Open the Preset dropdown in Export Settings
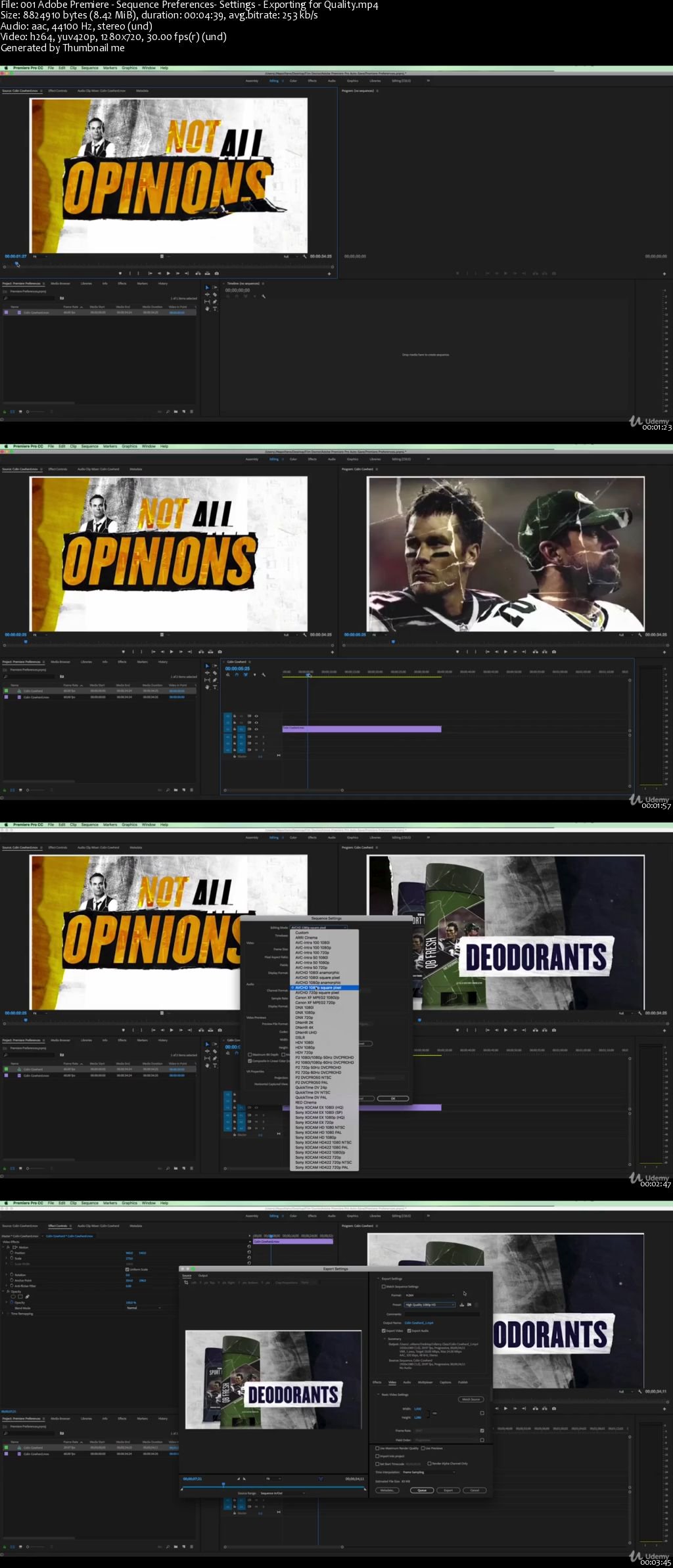 click(430, 1305)
